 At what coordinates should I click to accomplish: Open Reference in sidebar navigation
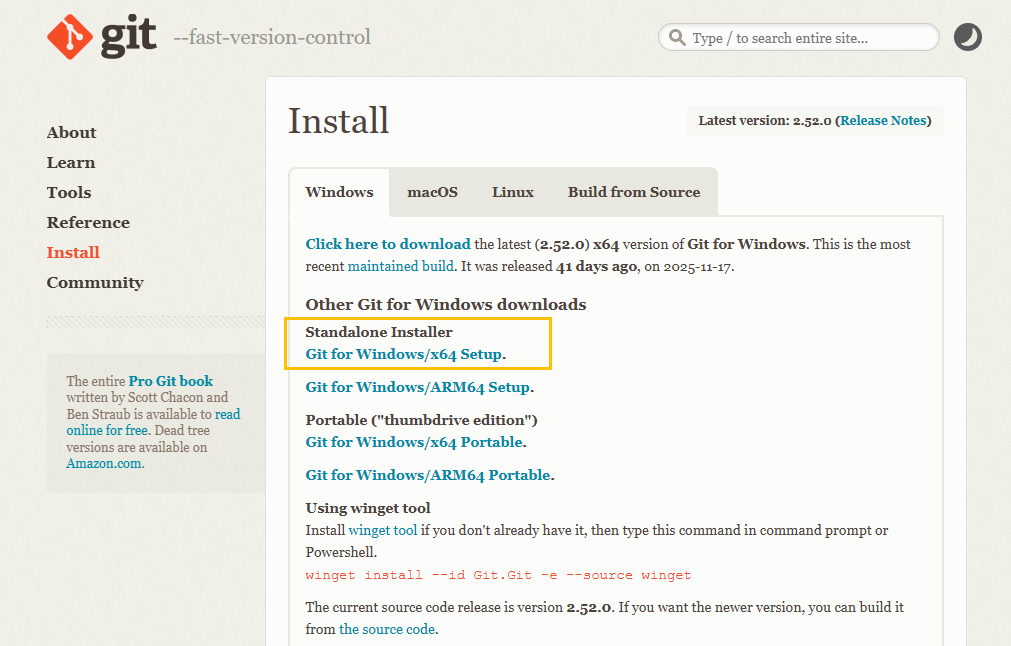[x=88, y=222]
